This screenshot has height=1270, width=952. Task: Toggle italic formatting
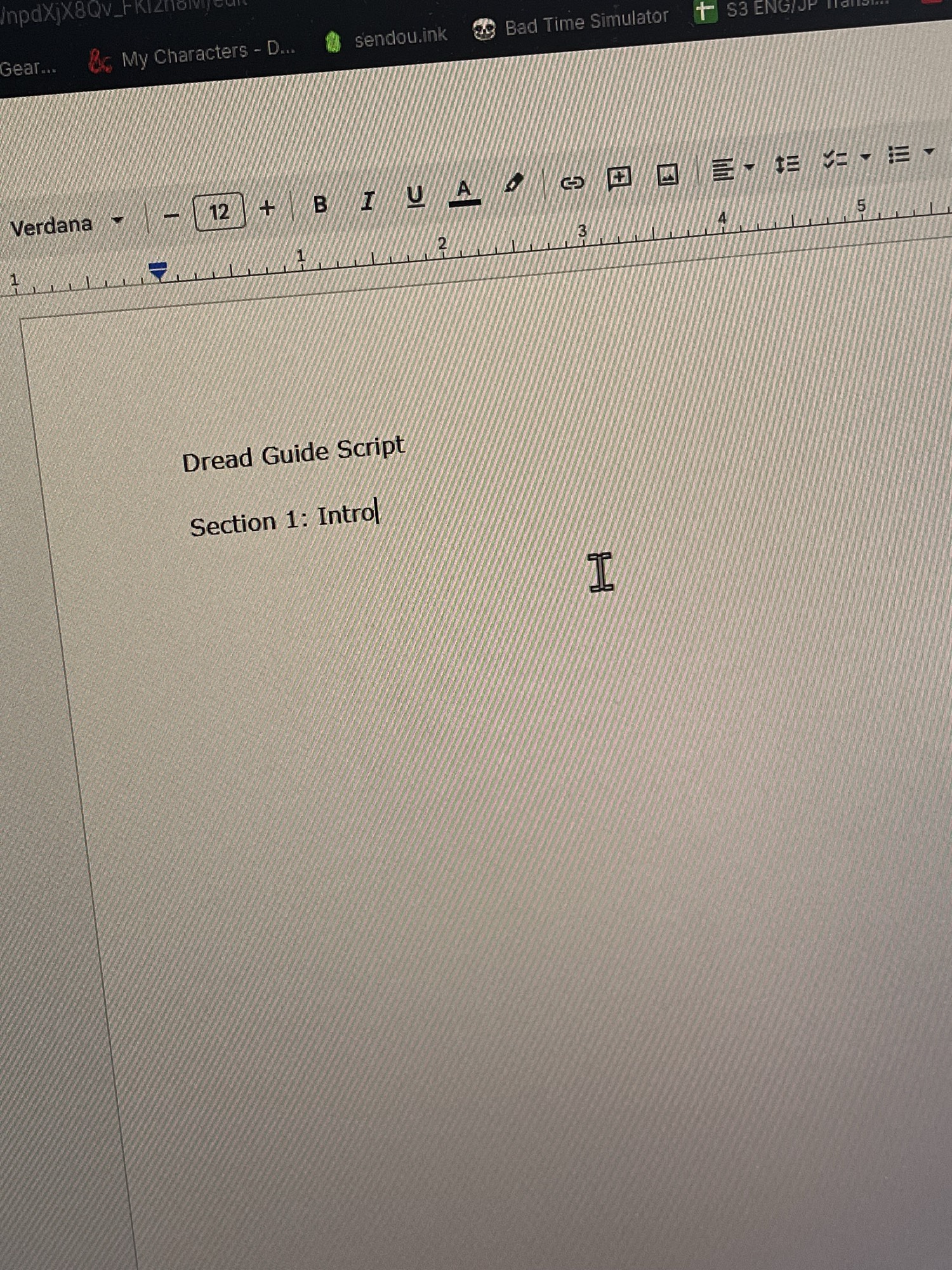367,201
